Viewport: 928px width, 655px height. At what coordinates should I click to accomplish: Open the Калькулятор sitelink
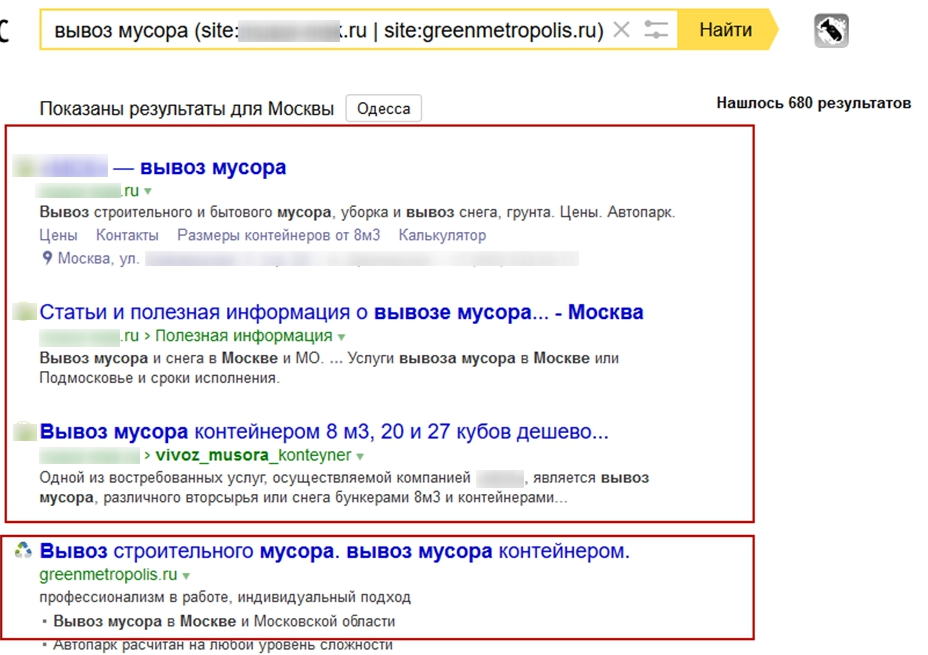442,236
